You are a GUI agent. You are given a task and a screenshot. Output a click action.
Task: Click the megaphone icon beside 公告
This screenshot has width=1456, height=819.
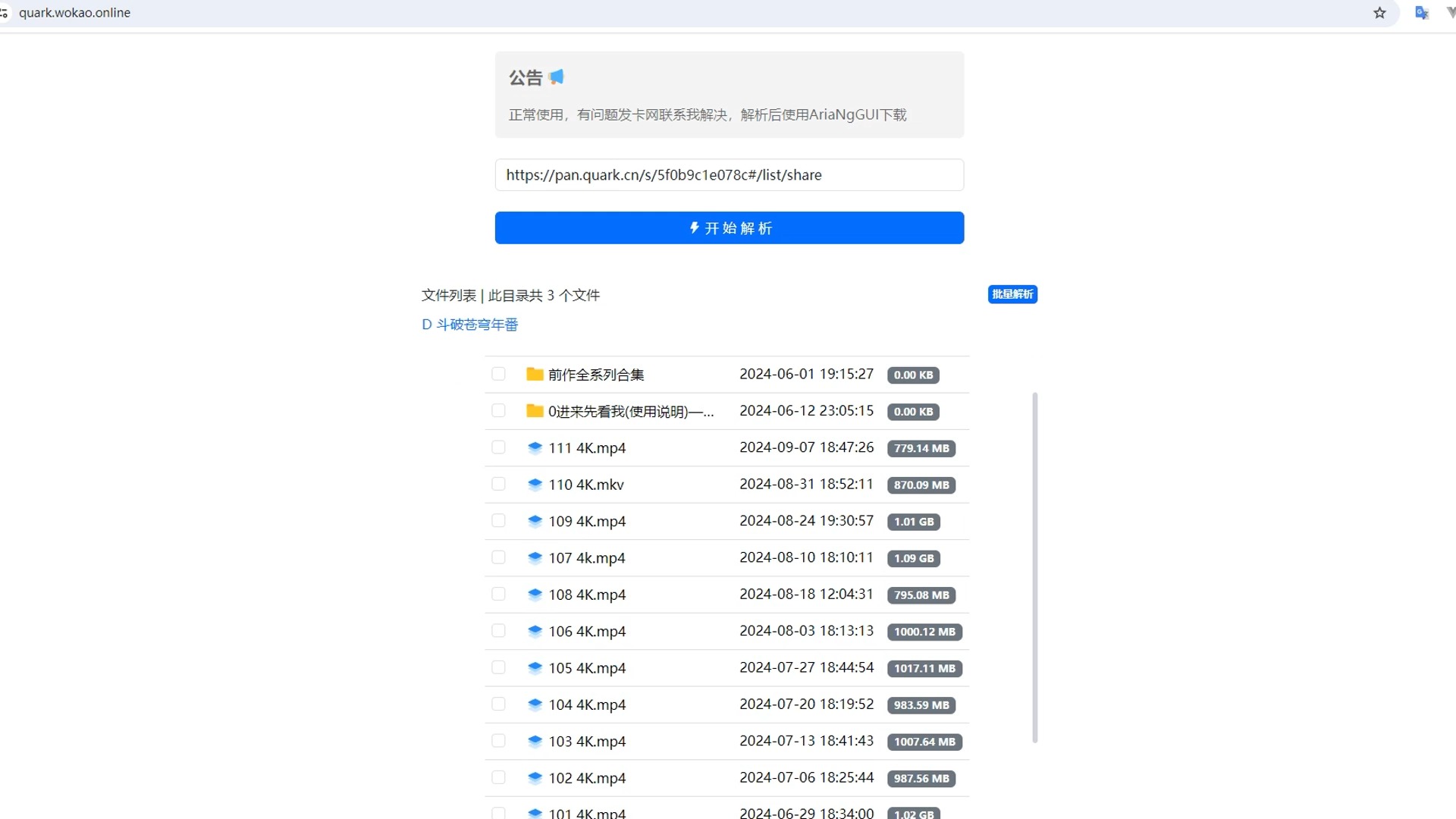[x=557, y=77]
